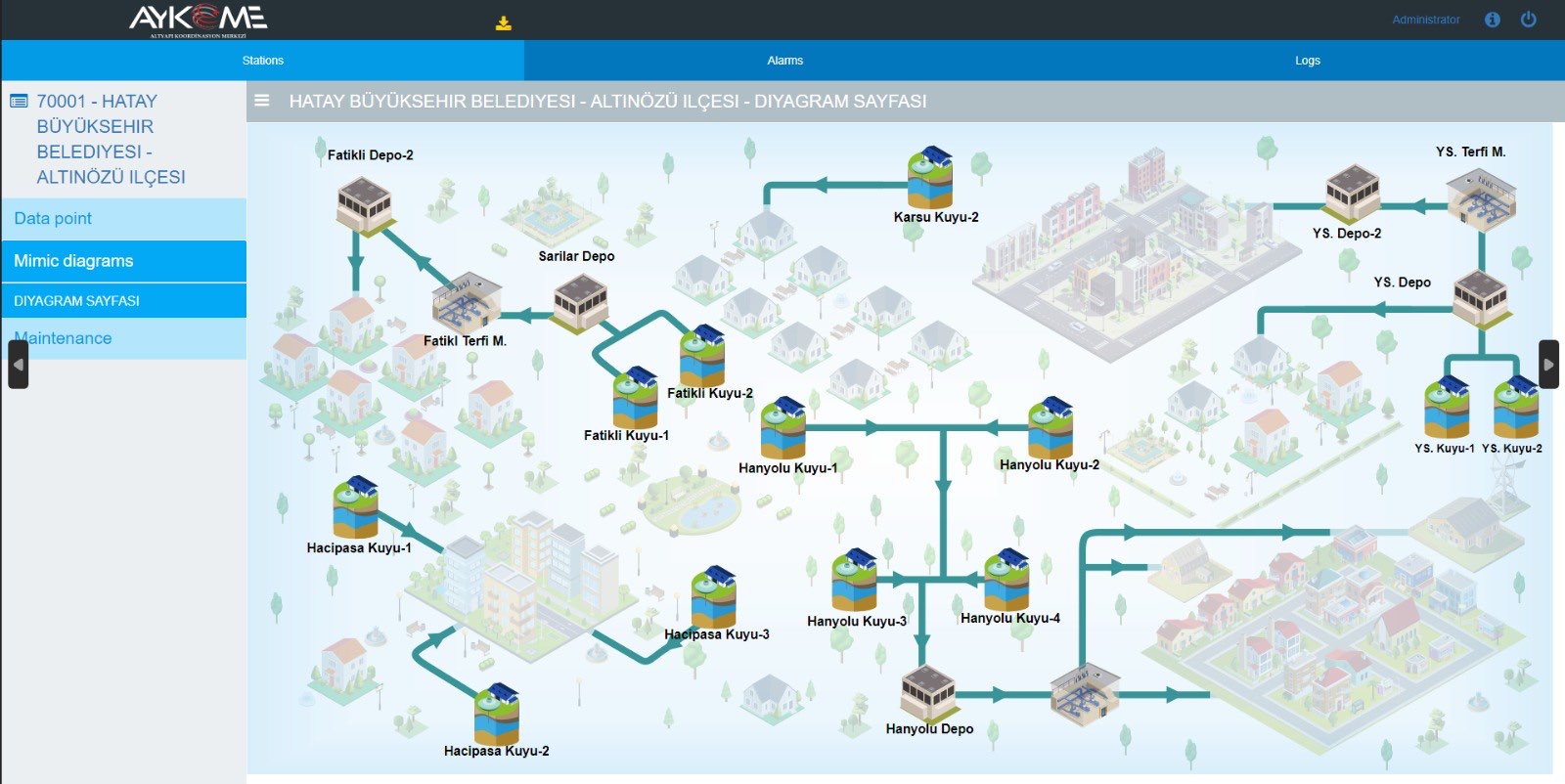Open the Hanyolu Depo tank icon
This screenshot has width=1565, height=784.
click(927, 692)
